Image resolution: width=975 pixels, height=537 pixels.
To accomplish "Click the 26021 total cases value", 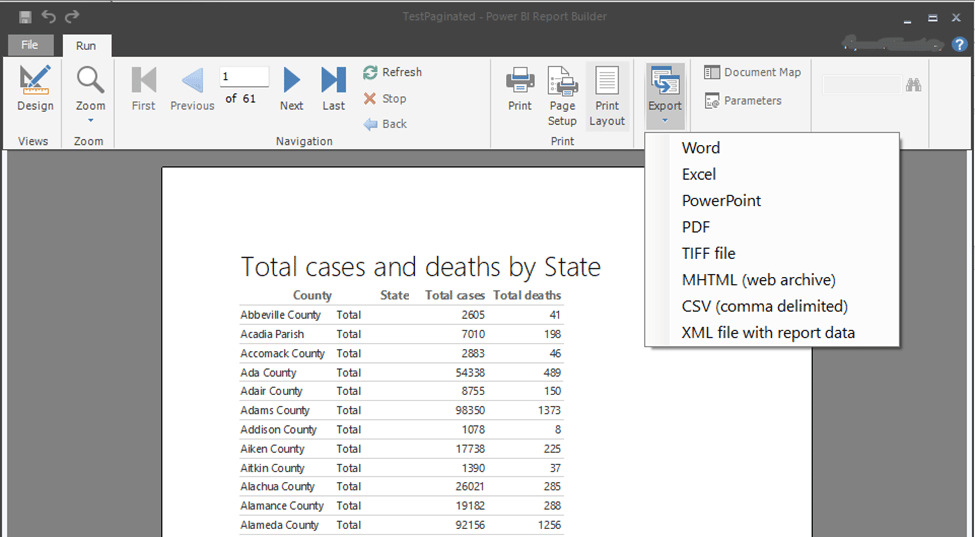I will pos(470,487).
